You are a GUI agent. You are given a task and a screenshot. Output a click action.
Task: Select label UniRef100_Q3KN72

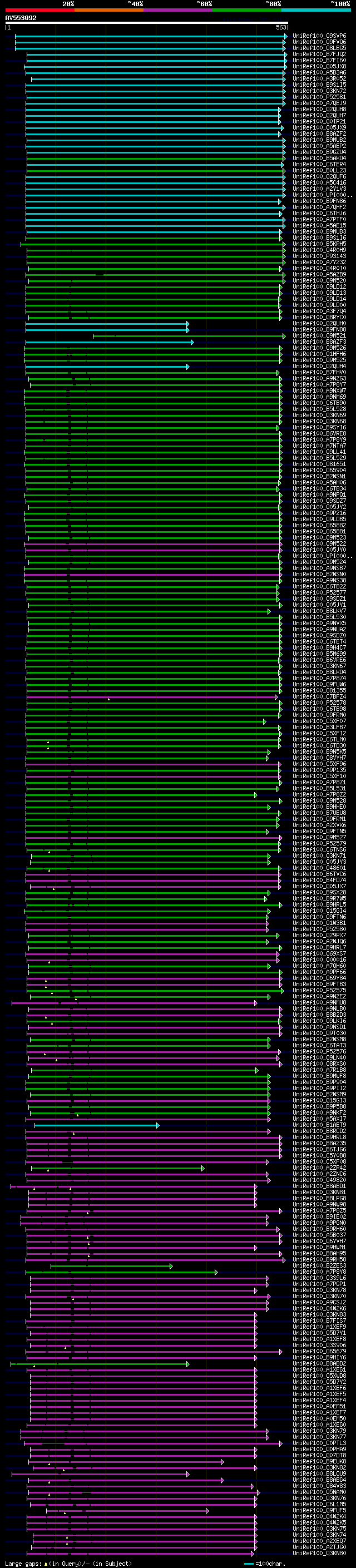(319, 91)
